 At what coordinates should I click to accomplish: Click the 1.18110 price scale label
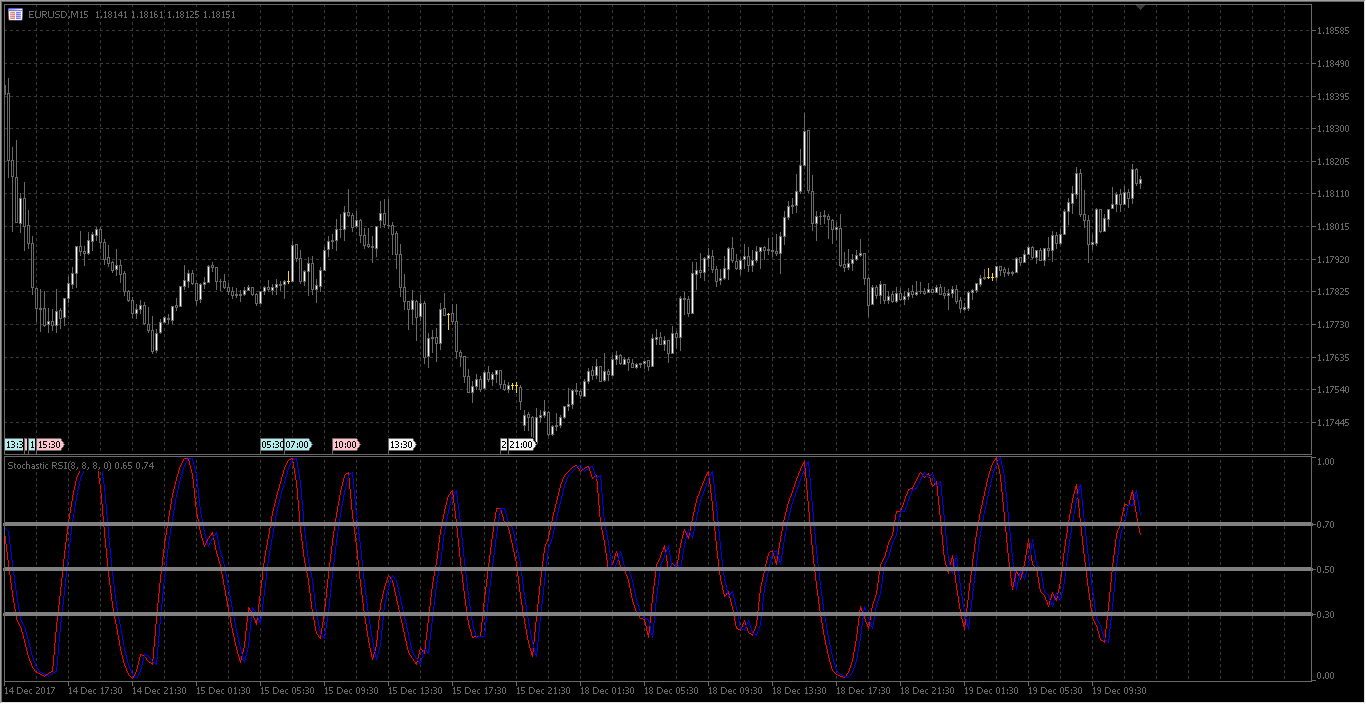pos(1334,194)
